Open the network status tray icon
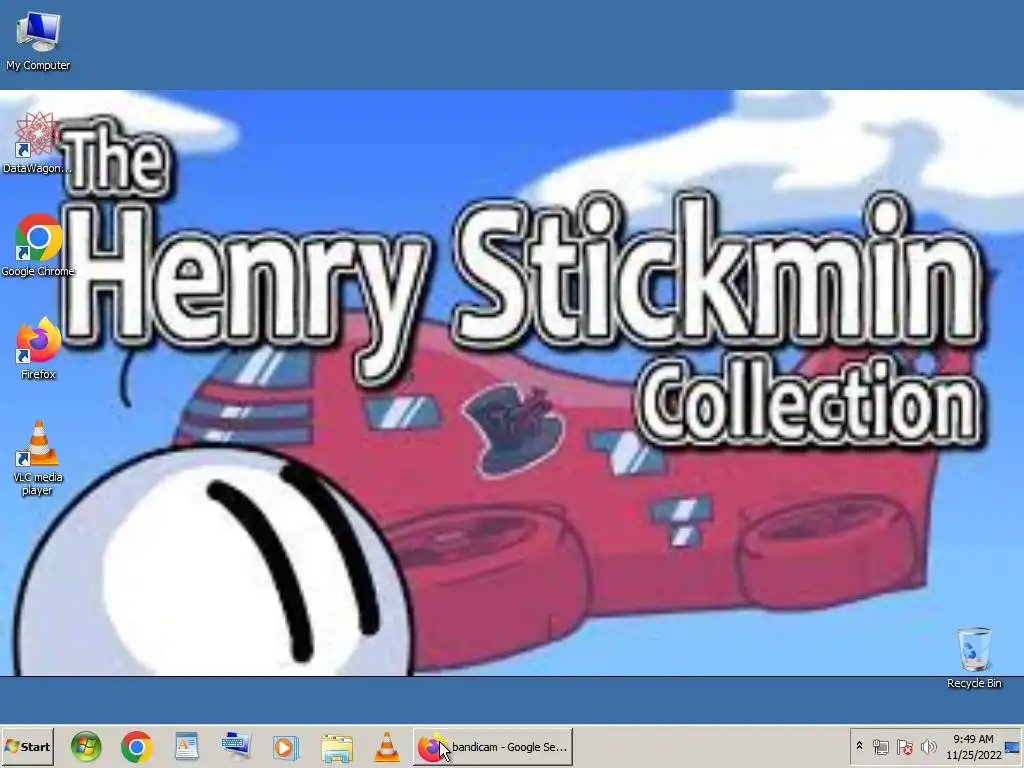Viewport: 1024px width, 768px height. point(881,747)
